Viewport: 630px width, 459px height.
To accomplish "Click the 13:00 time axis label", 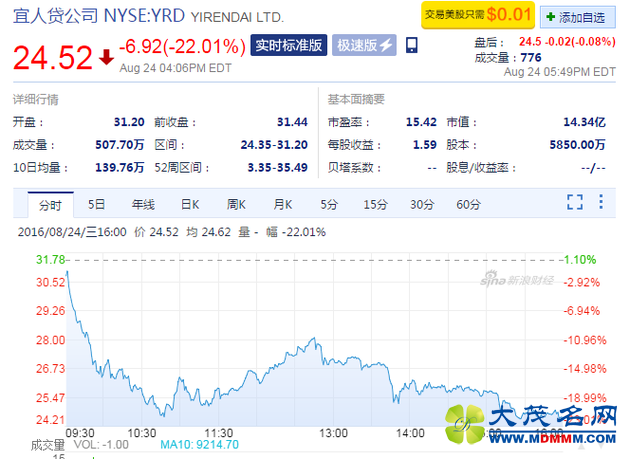I will coord(333,433).
